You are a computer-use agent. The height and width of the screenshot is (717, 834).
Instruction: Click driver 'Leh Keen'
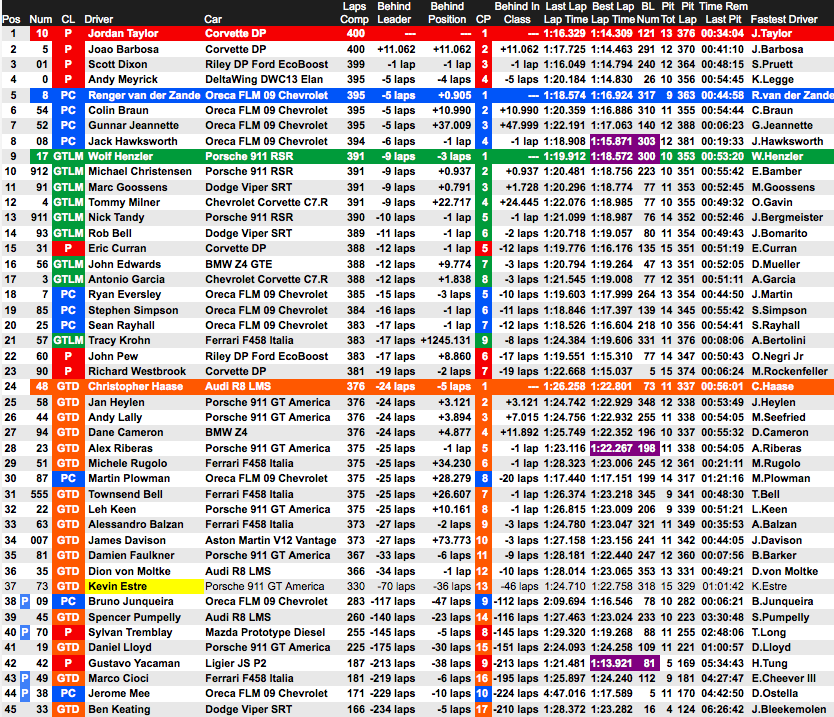coord(112,510)
